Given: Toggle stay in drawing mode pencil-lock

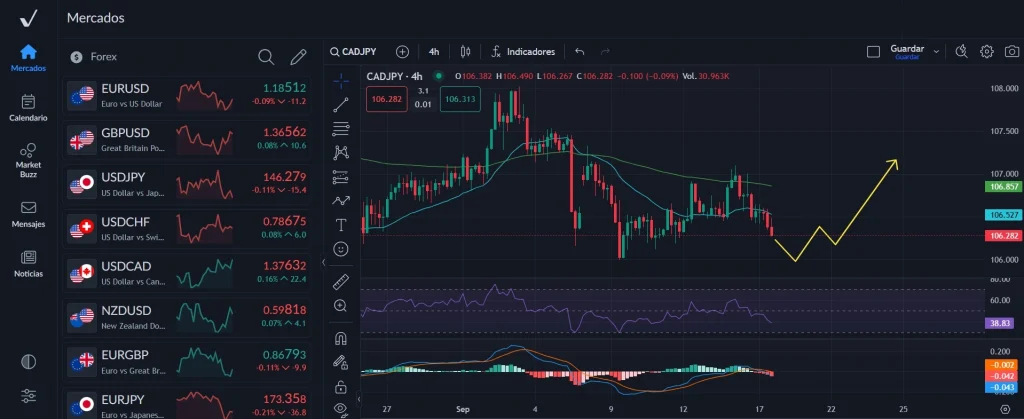Looking at the screenshot, I should tap(341, 362).
